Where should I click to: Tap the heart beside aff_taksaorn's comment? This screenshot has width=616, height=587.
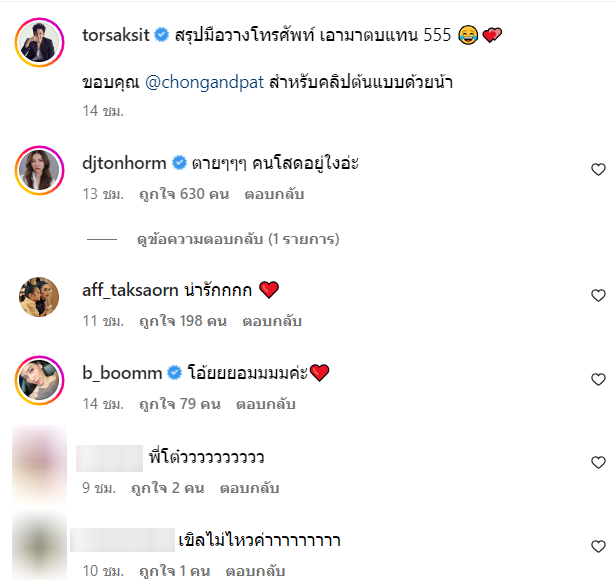(x=598, y=295)
